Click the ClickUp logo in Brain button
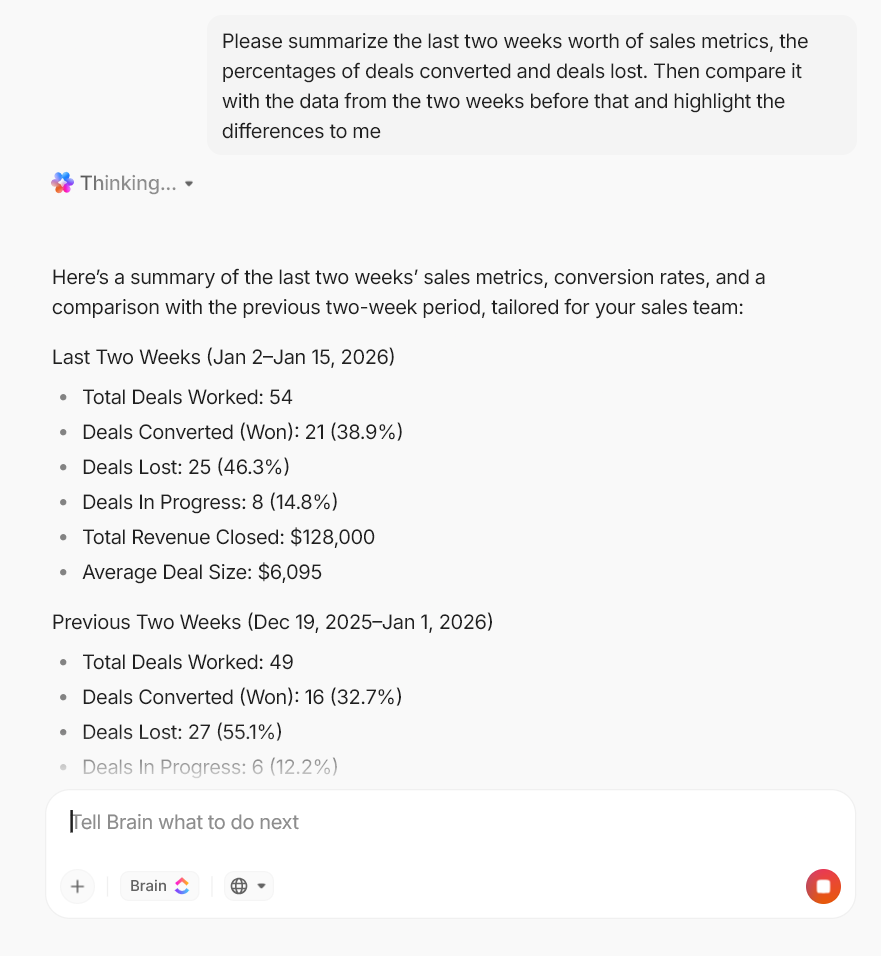Image resolution: width=881 pixels, height=956 pixels. (182, 886)
